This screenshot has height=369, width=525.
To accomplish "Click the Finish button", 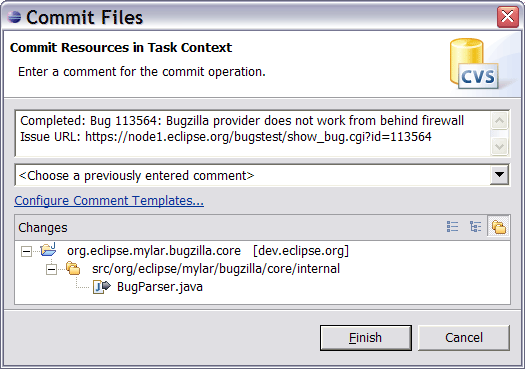I will pyautogui.click(x=366, y=338).
